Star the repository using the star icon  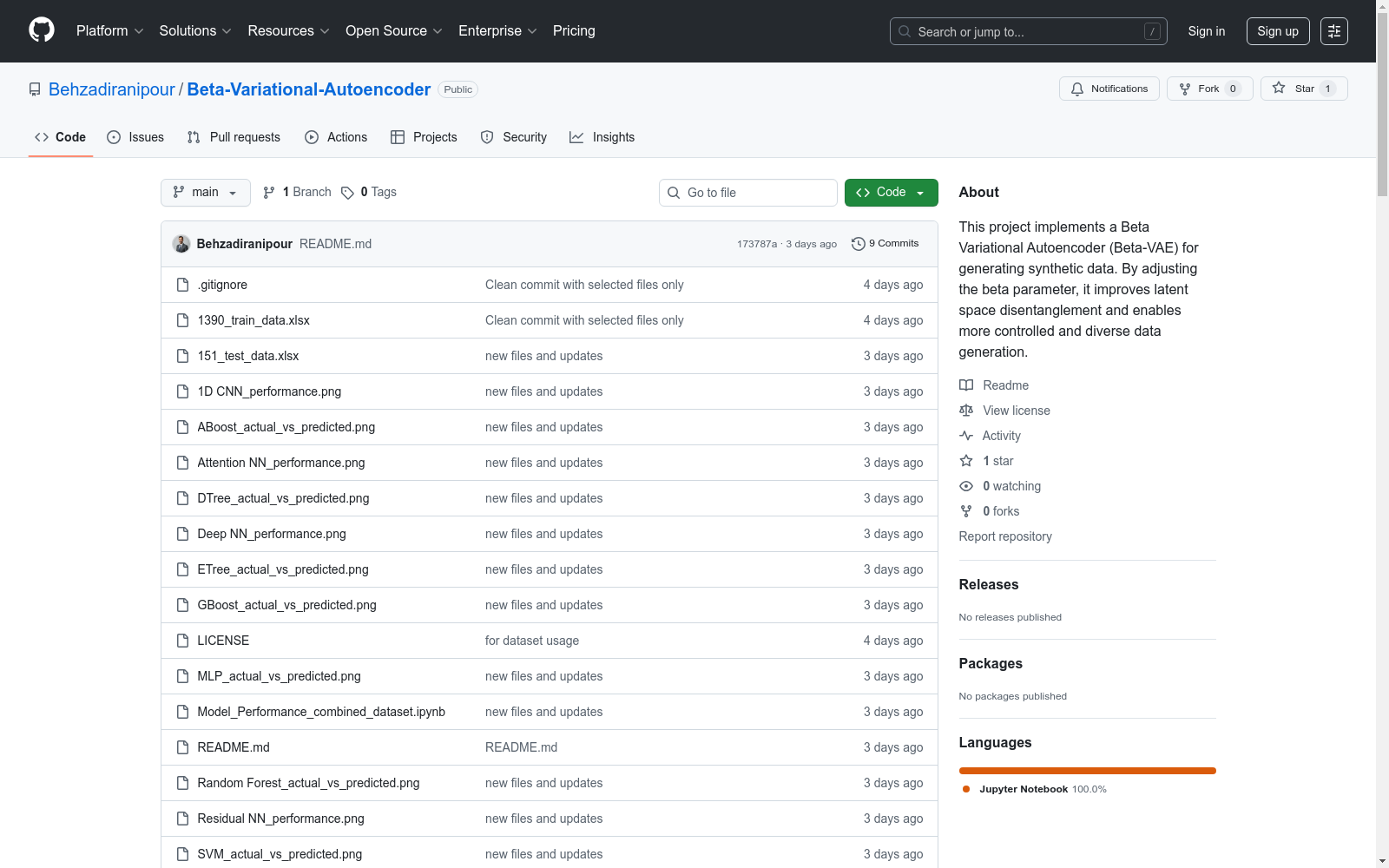pos(1279,88)
